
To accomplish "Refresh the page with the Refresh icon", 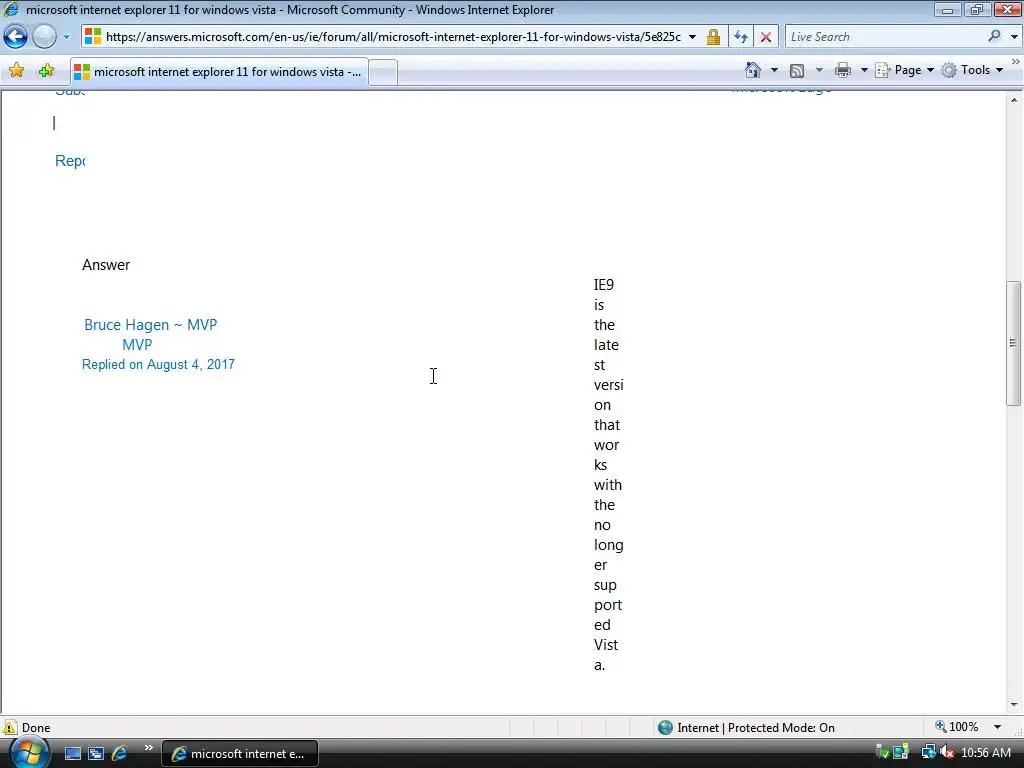I will [x=741, y=37].
